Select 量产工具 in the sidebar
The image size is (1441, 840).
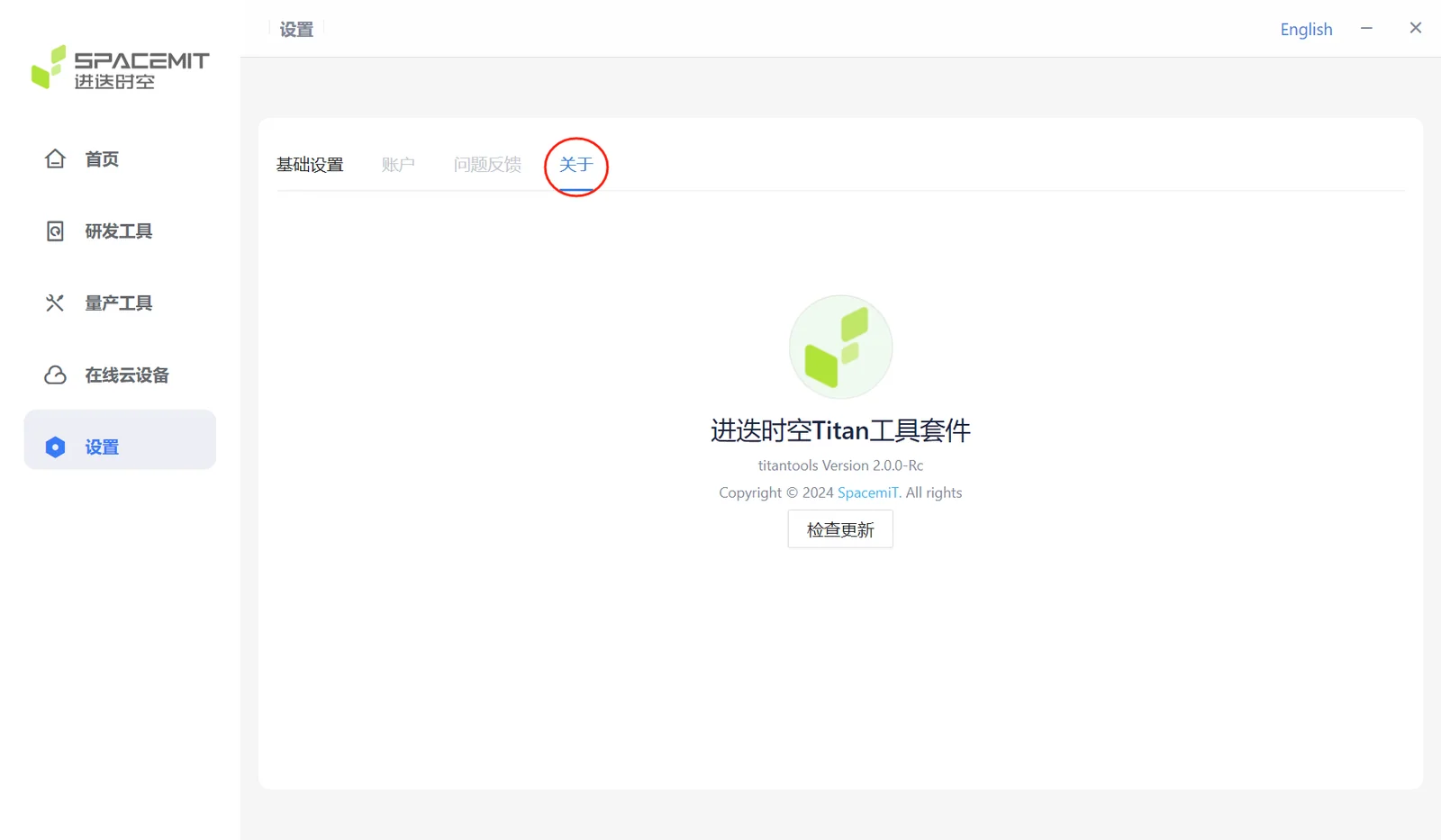(120, 303)
